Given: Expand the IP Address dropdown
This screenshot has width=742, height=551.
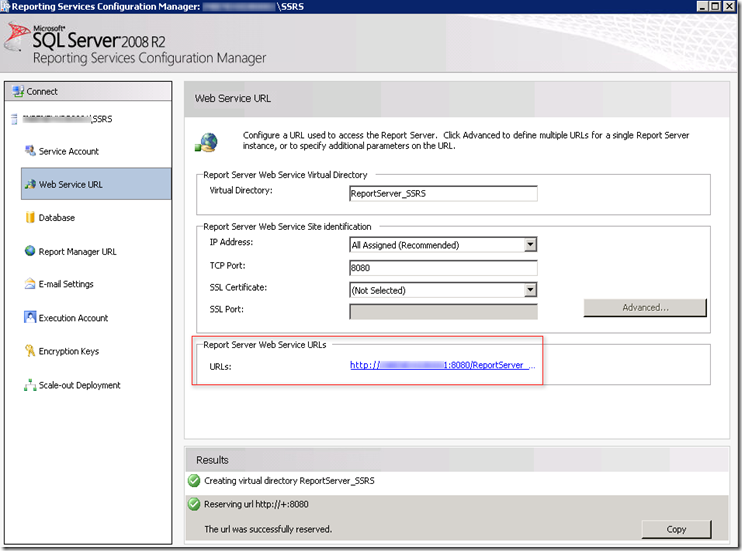Looking at the screenshot, I should [530, 245].
